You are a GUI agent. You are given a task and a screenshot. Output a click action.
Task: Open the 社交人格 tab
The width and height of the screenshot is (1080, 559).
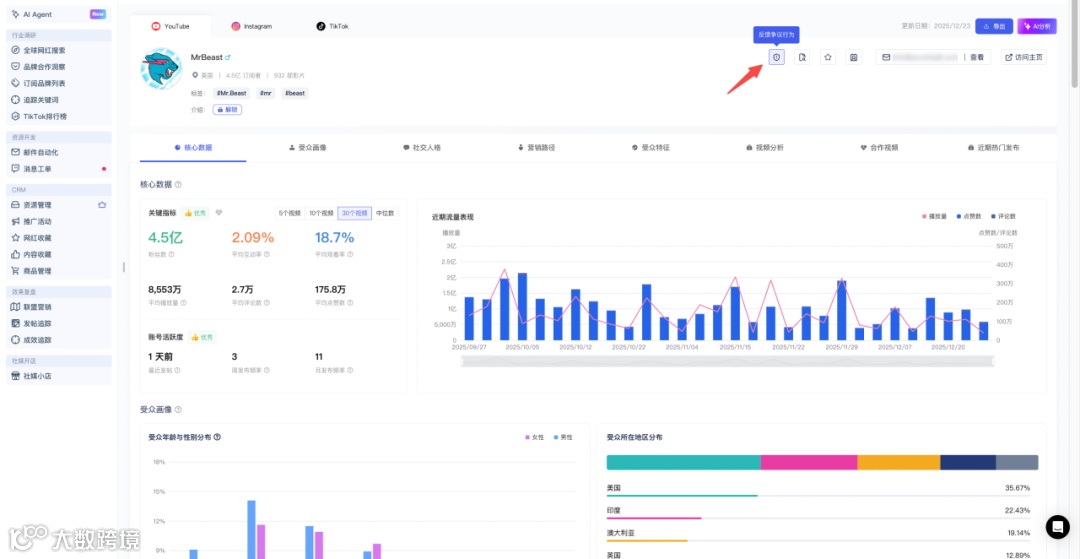tap(422, 147)
